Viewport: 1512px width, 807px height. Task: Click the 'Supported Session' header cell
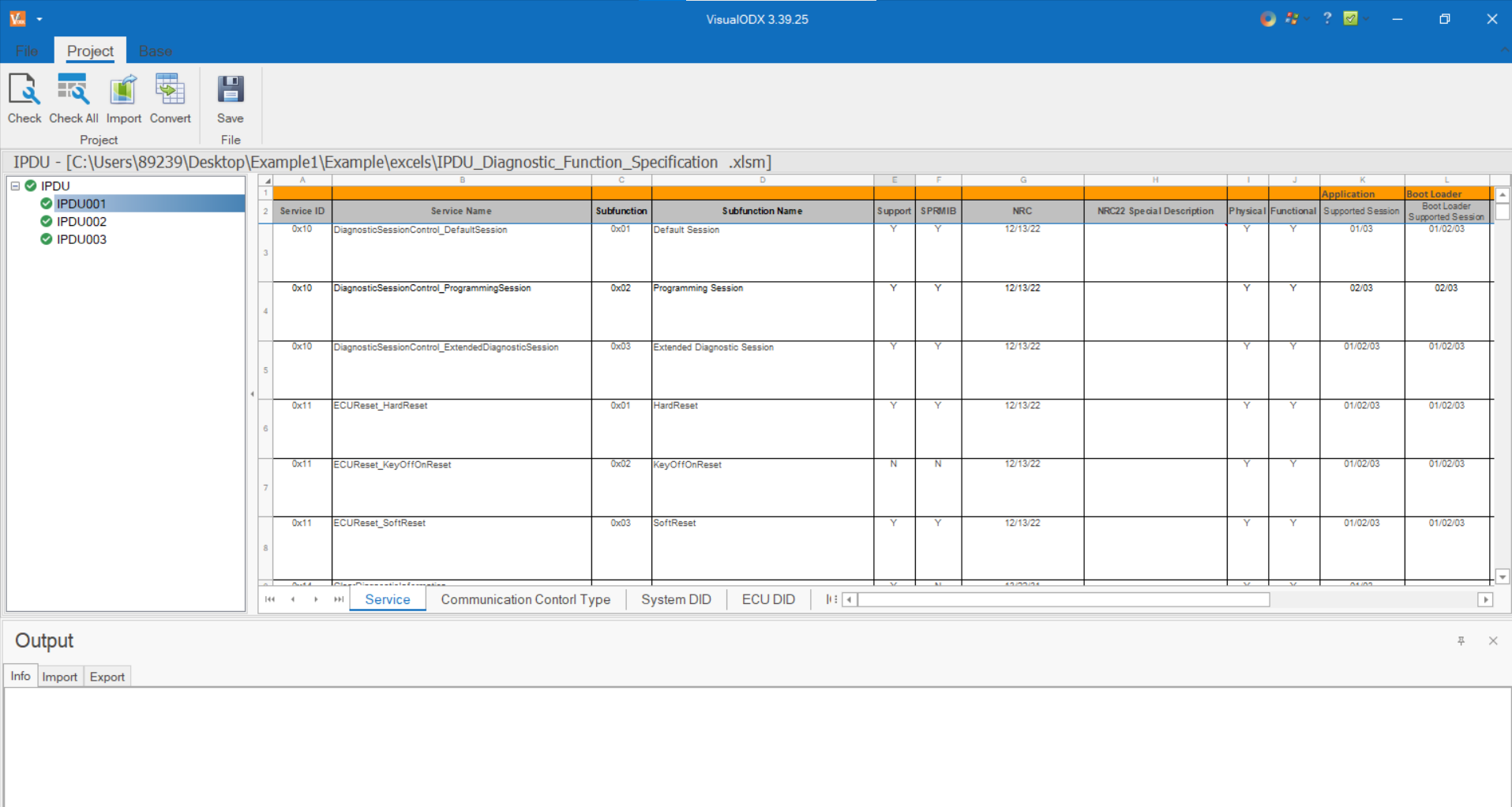click(1361, 212)
